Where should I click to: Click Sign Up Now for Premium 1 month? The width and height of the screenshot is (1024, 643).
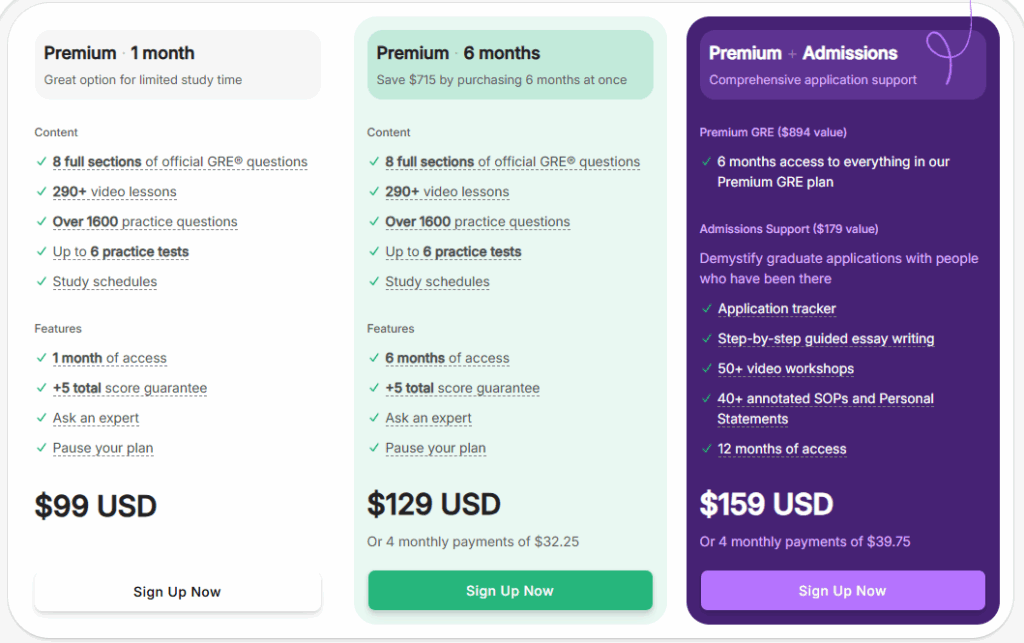[177, 592]
